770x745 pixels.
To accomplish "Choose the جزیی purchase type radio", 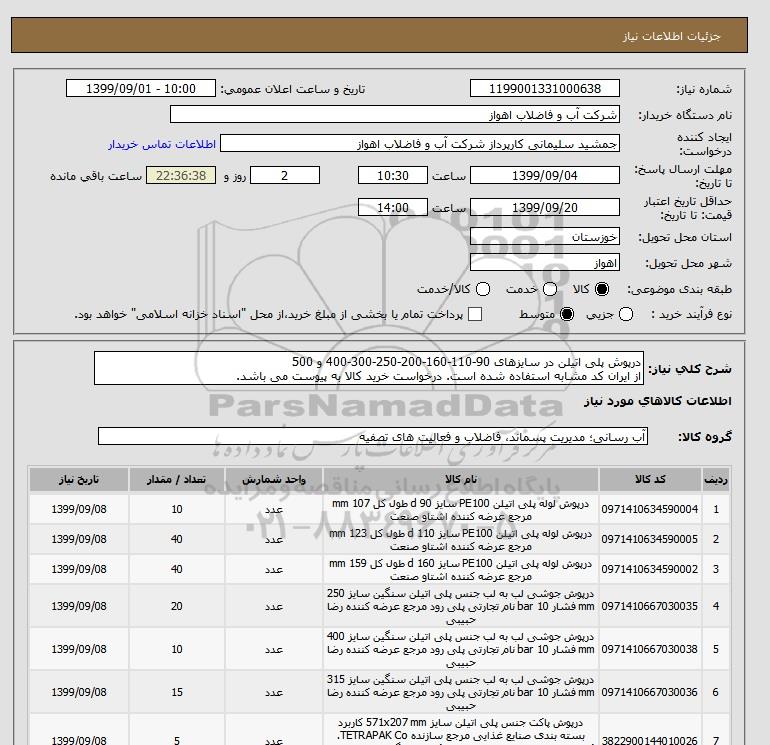I will tap(626, 314).
